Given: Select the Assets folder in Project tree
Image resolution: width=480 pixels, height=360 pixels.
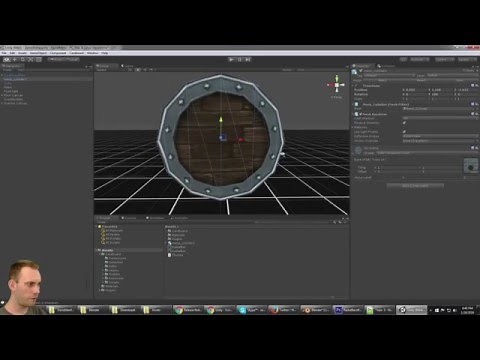Looking at the screenshot, I should click(107, 250).
